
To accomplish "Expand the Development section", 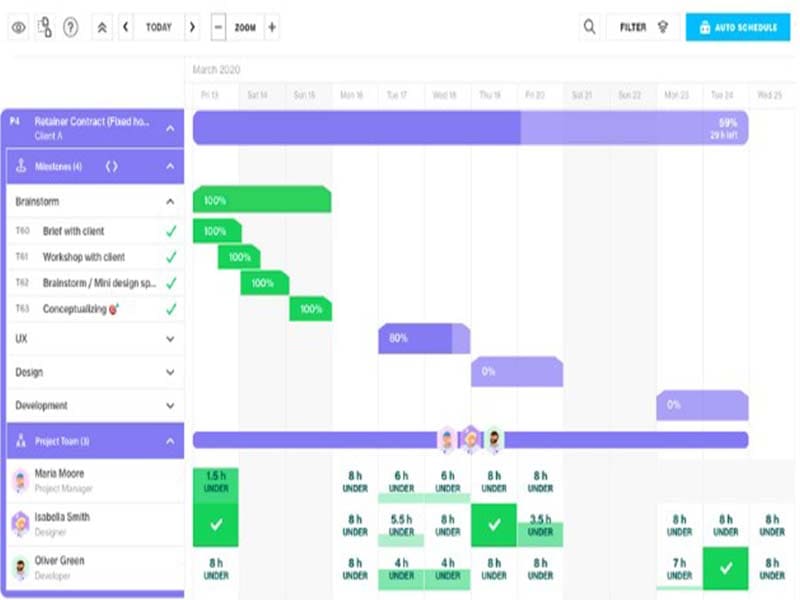I will (x=170, y=405).
